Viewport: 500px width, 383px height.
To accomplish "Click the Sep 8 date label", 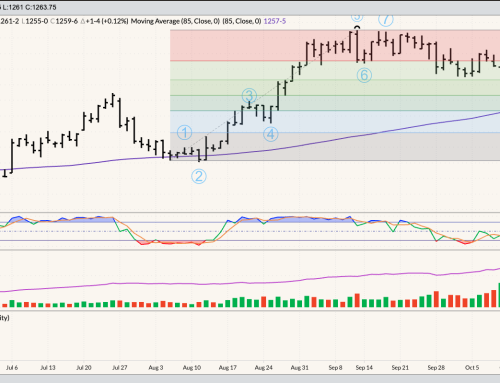I will pyautogui.click(x=335, y=367).
